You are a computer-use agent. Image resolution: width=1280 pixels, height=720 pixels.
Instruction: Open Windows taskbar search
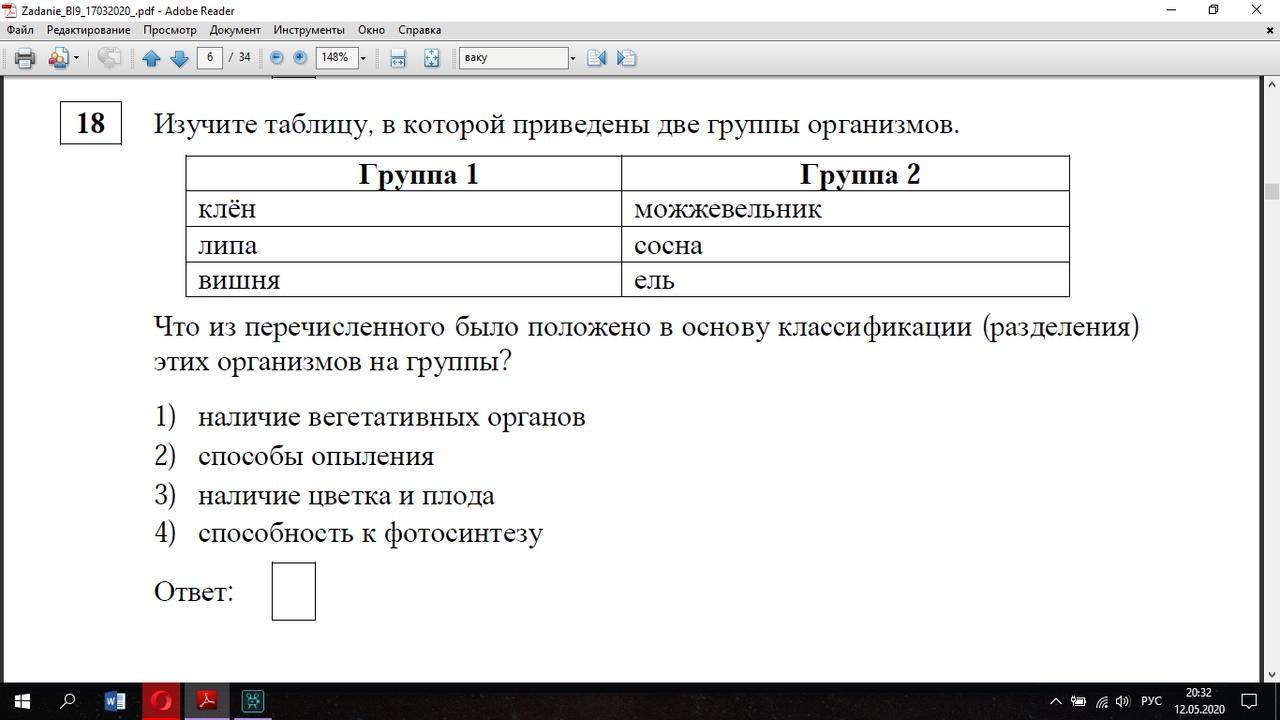[x=67, y=701]
